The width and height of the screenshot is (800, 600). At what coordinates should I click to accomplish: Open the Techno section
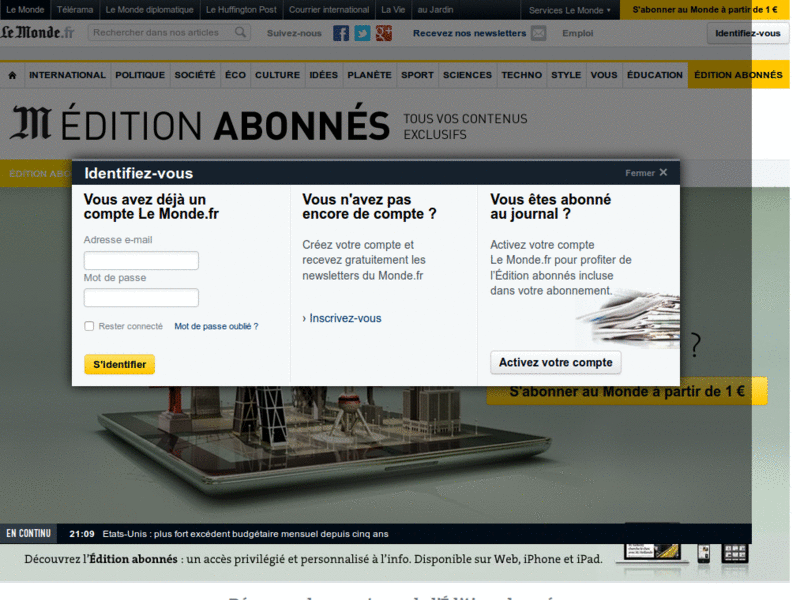coord(521,75)
